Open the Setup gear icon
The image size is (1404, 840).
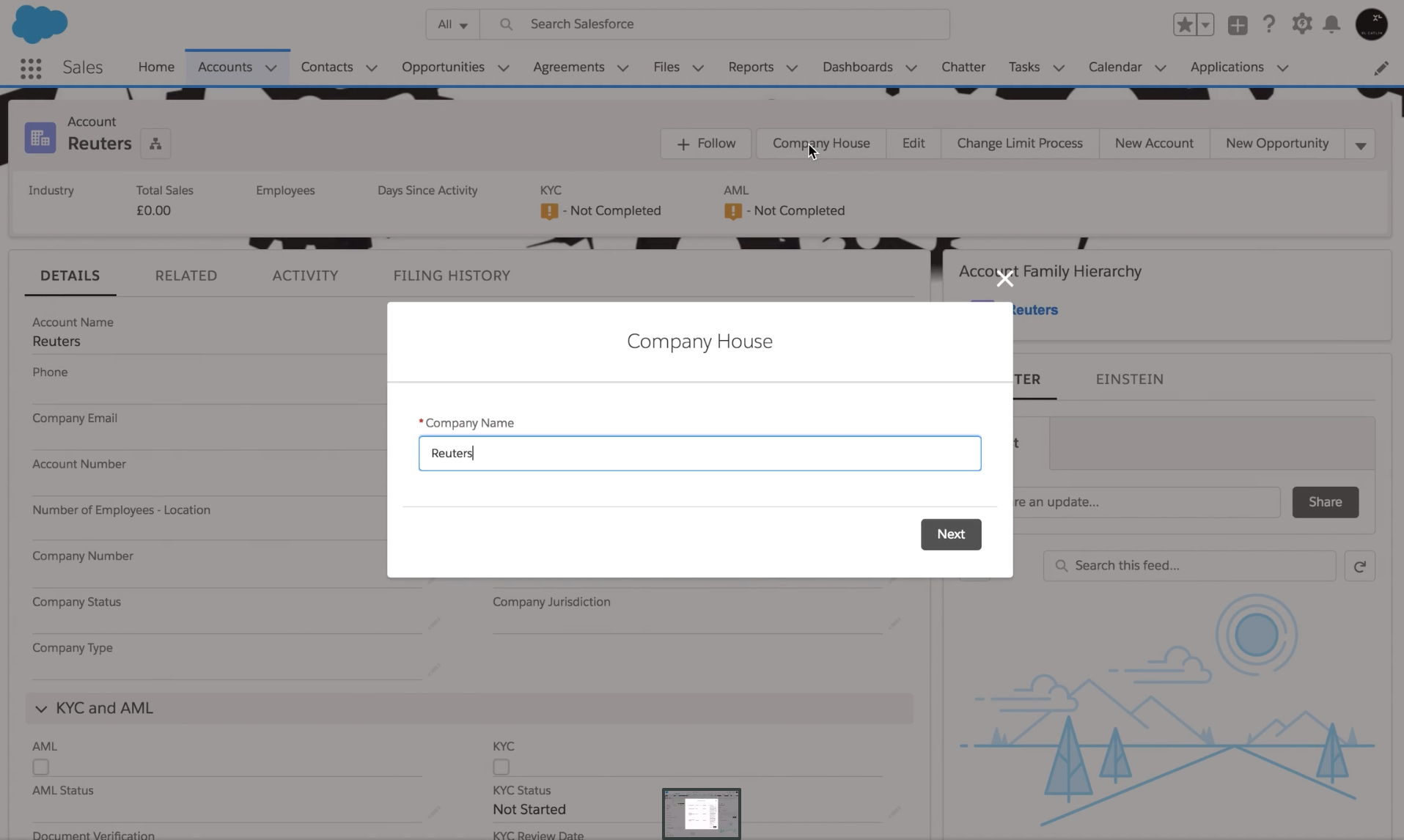coord(1301,24)
